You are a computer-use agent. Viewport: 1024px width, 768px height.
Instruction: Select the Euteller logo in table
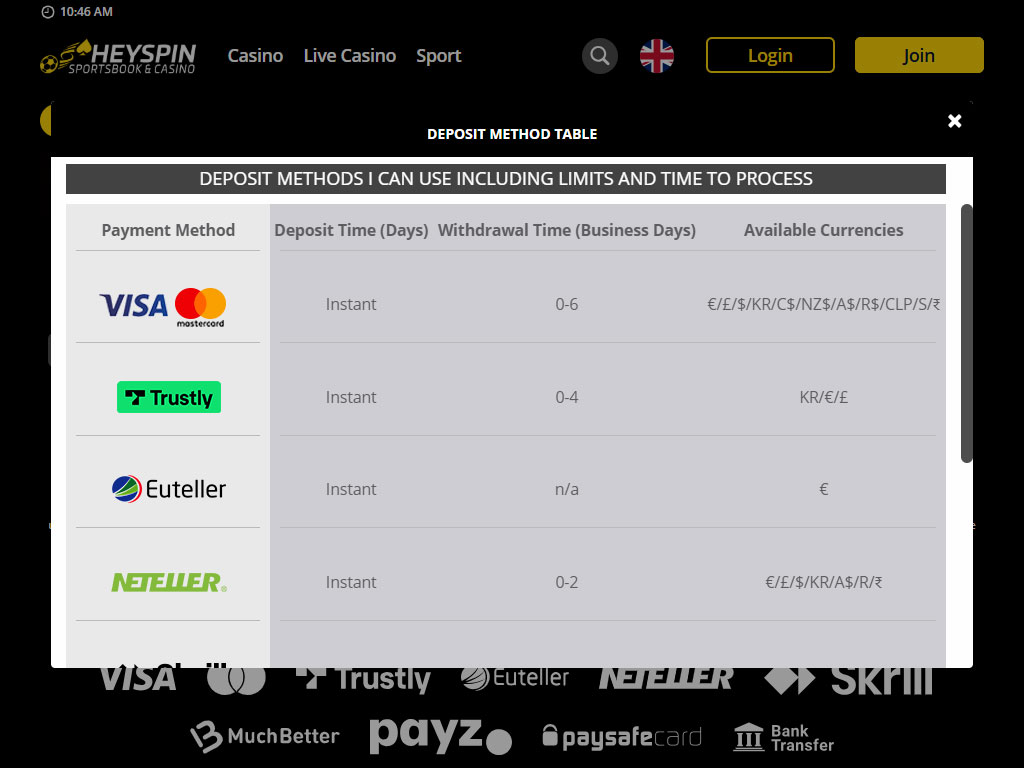coord(169,489)
